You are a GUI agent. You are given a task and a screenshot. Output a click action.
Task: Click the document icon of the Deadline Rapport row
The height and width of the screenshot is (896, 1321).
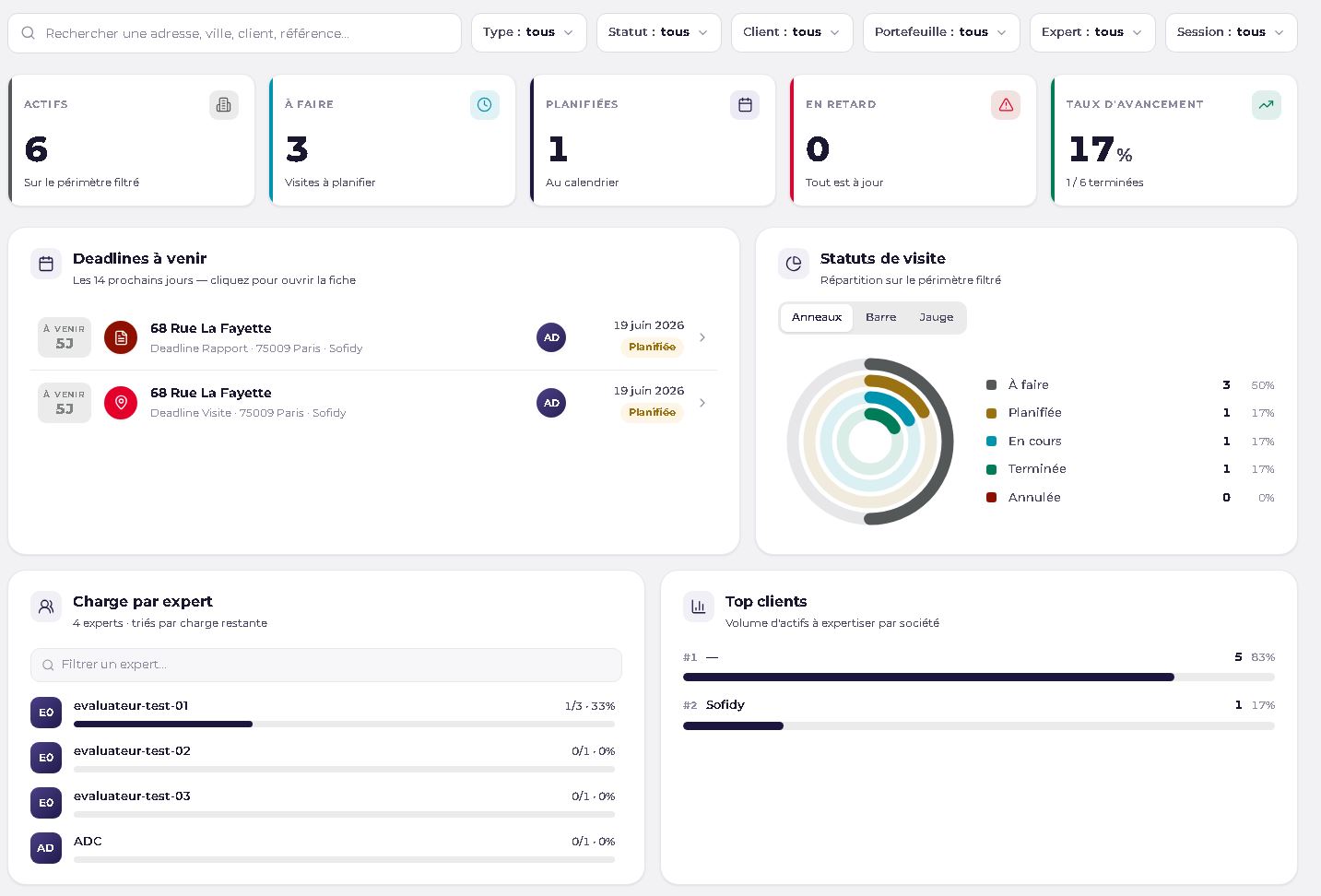tap(121, 337)
